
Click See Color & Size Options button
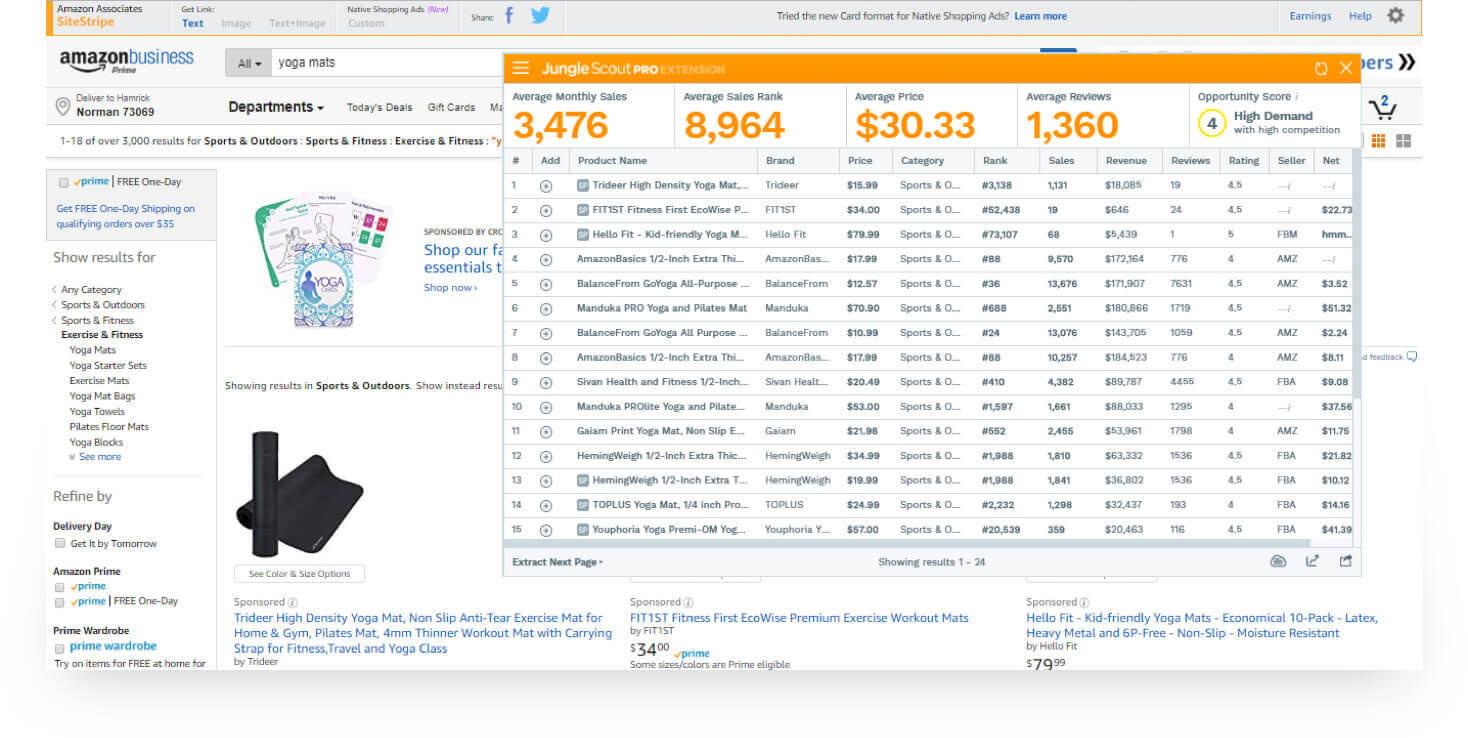tap(299, 574)
